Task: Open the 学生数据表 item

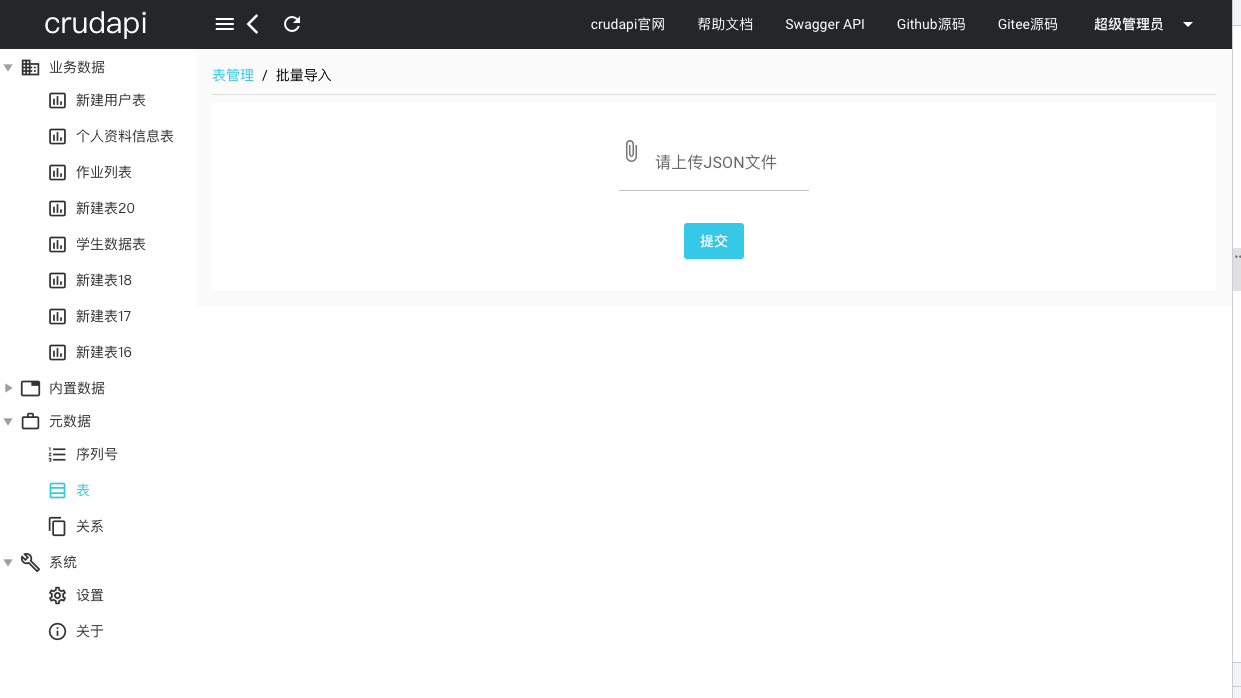Action: click(x=111, y=244)
